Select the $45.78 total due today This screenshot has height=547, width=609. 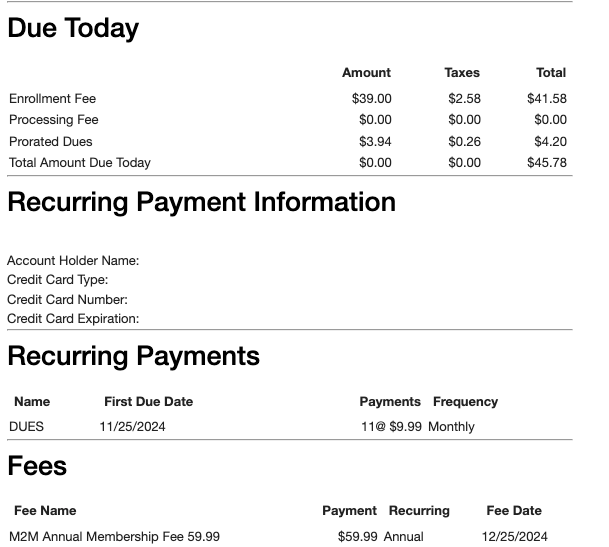pyautogui.click(x=546, y=163)
